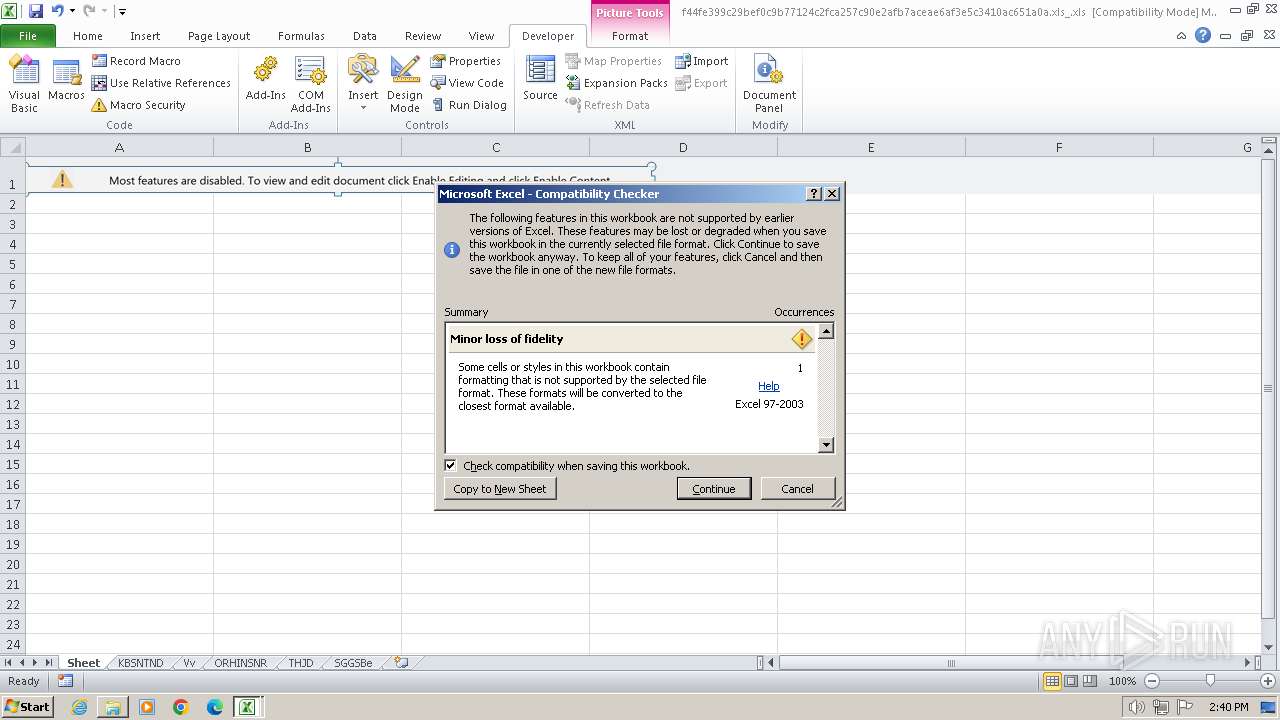Select the THJD sheet tab
The height and width of the screenshot is (720, 1280).
click(x=301, y=663)
